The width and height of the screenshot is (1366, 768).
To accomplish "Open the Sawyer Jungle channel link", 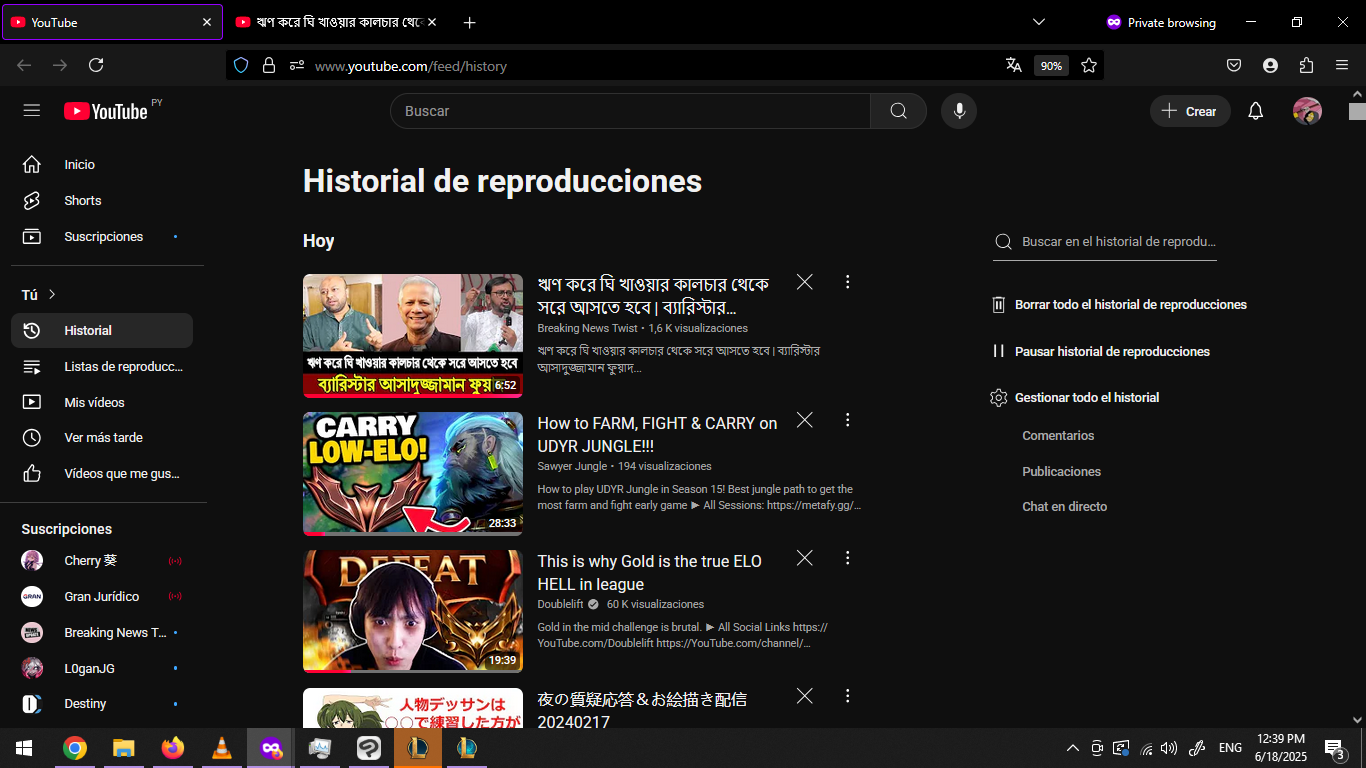I will pyautogui.click(x=572, y=467).
